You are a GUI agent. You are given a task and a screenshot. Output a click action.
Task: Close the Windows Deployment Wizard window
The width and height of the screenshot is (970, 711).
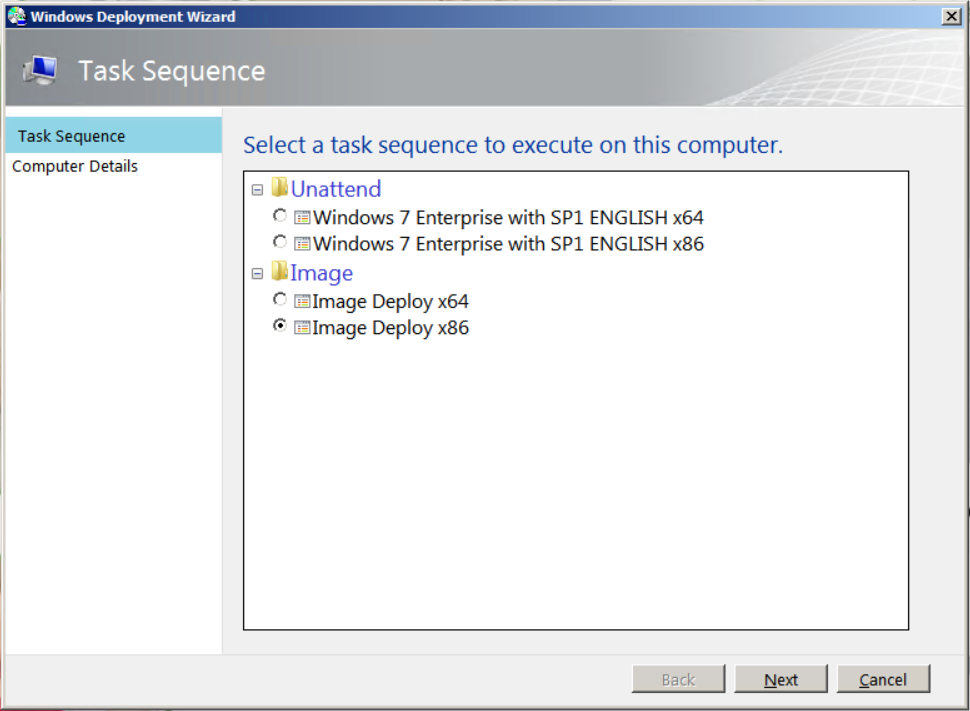click(x=950, y=16)
